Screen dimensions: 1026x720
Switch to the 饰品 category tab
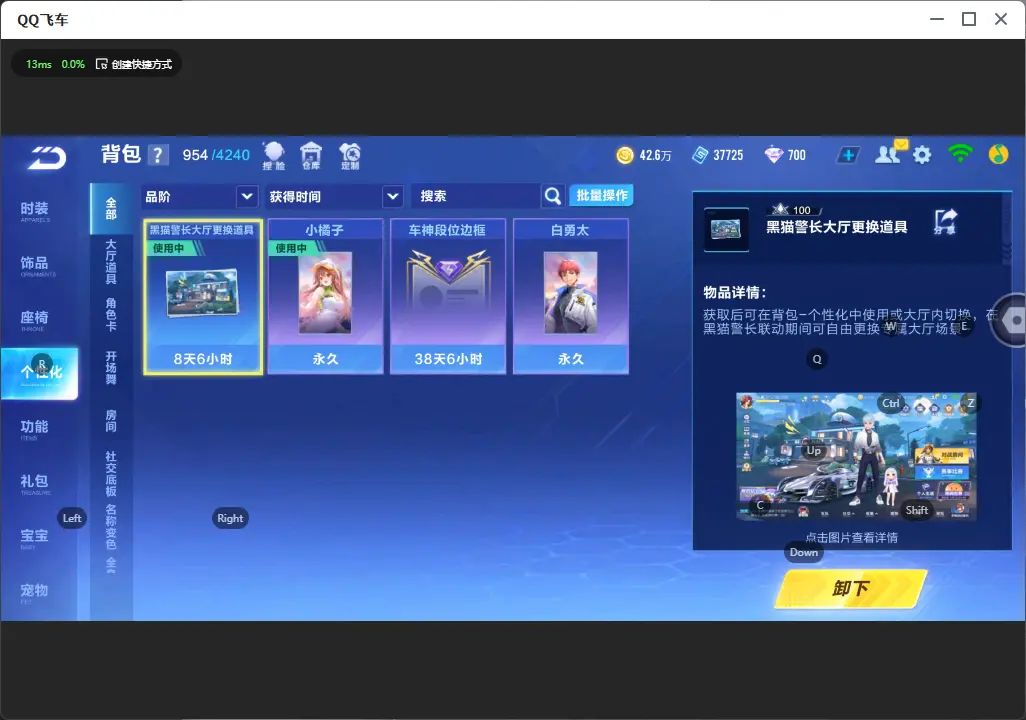(34, 265)
